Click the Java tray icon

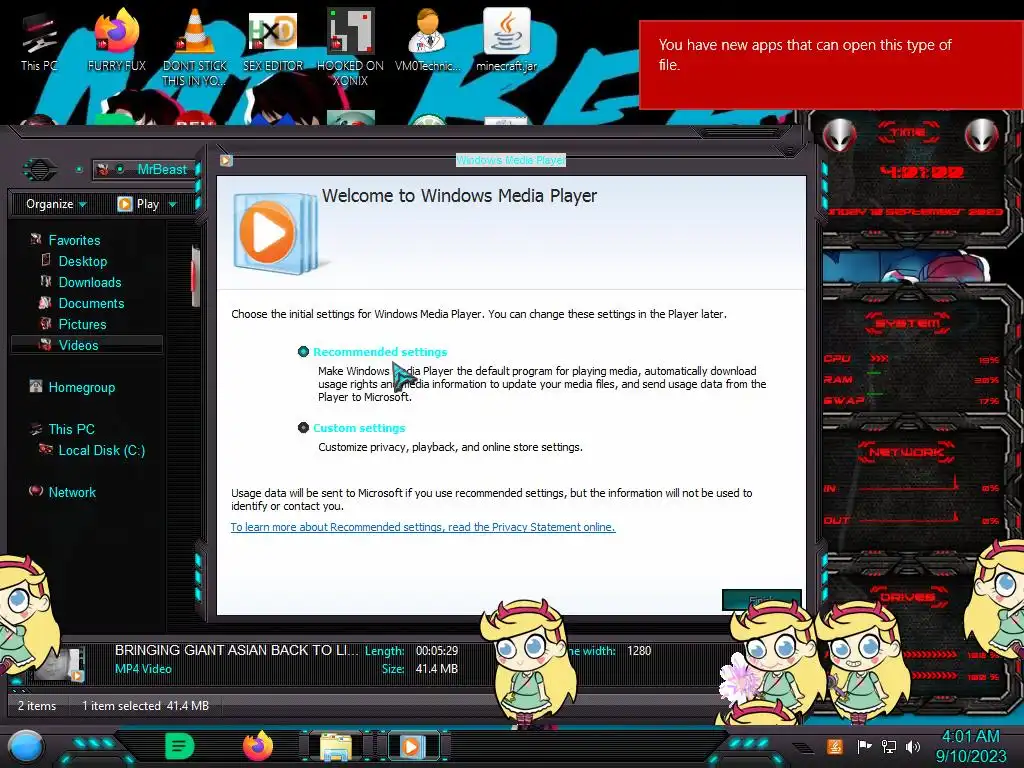(x=835, y=746)
